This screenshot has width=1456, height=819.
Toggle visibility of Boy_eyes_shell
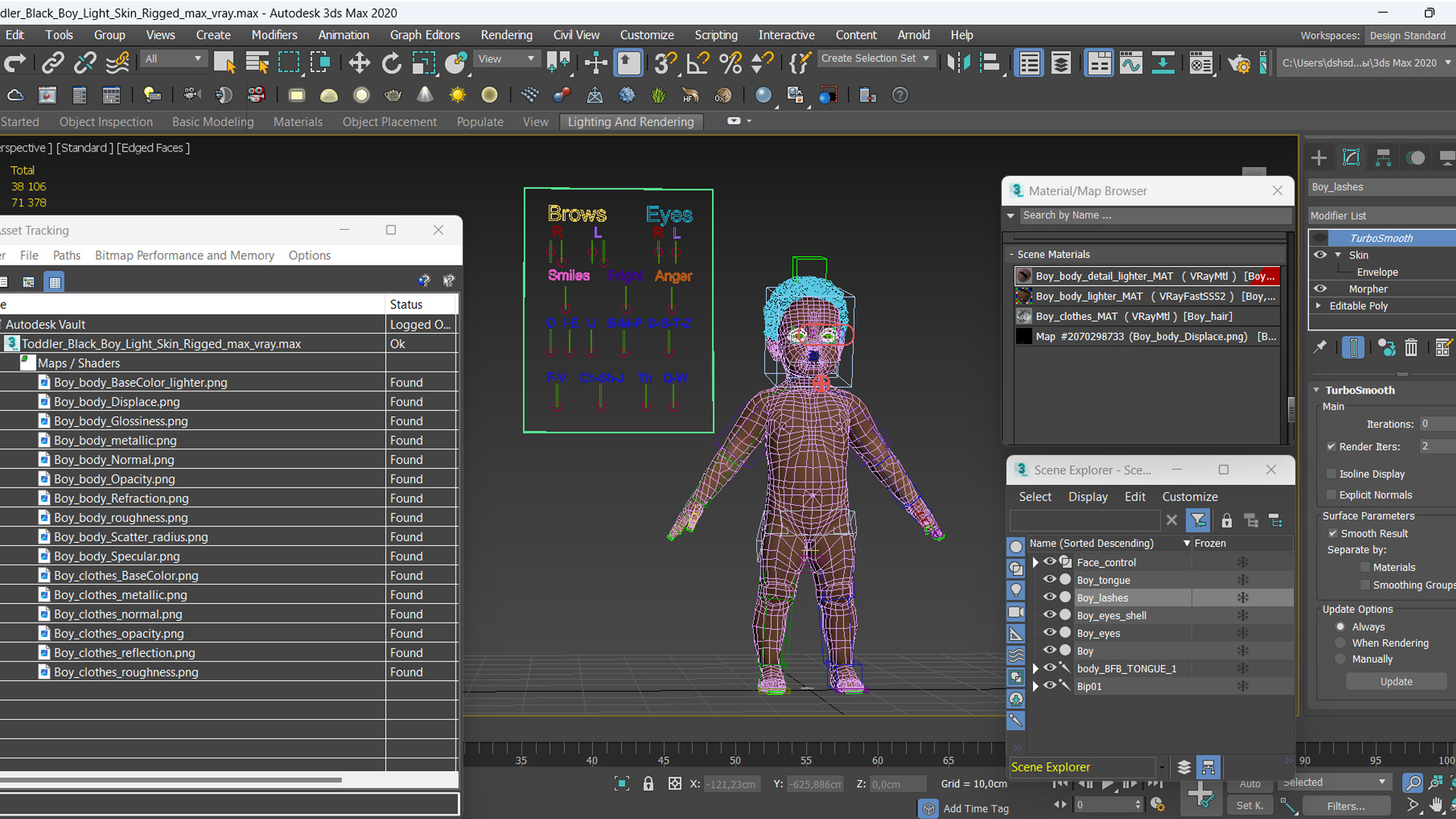click(1050, 615)
